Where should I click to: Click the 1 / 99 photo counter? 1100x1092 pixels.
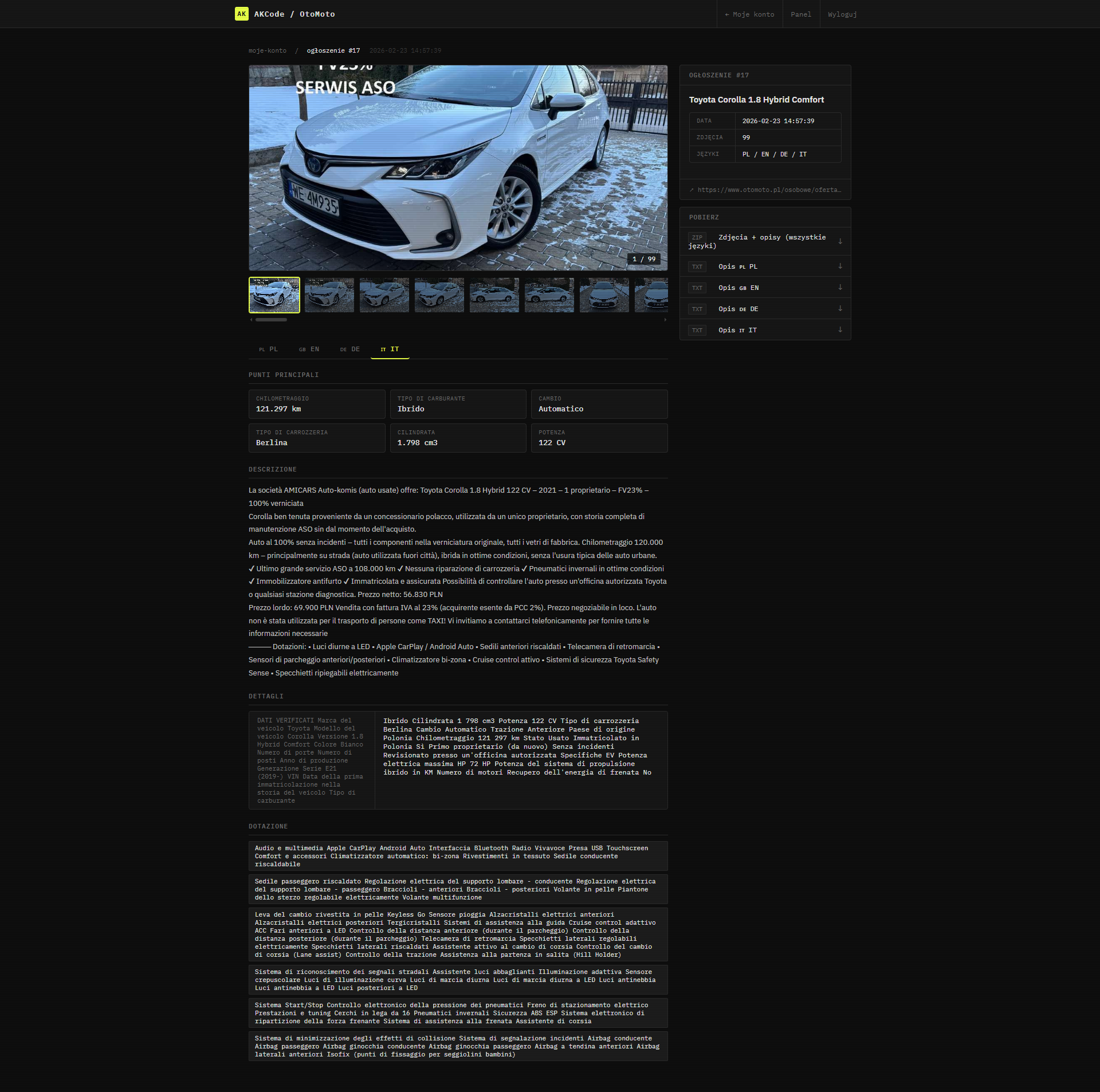(644, 259)
